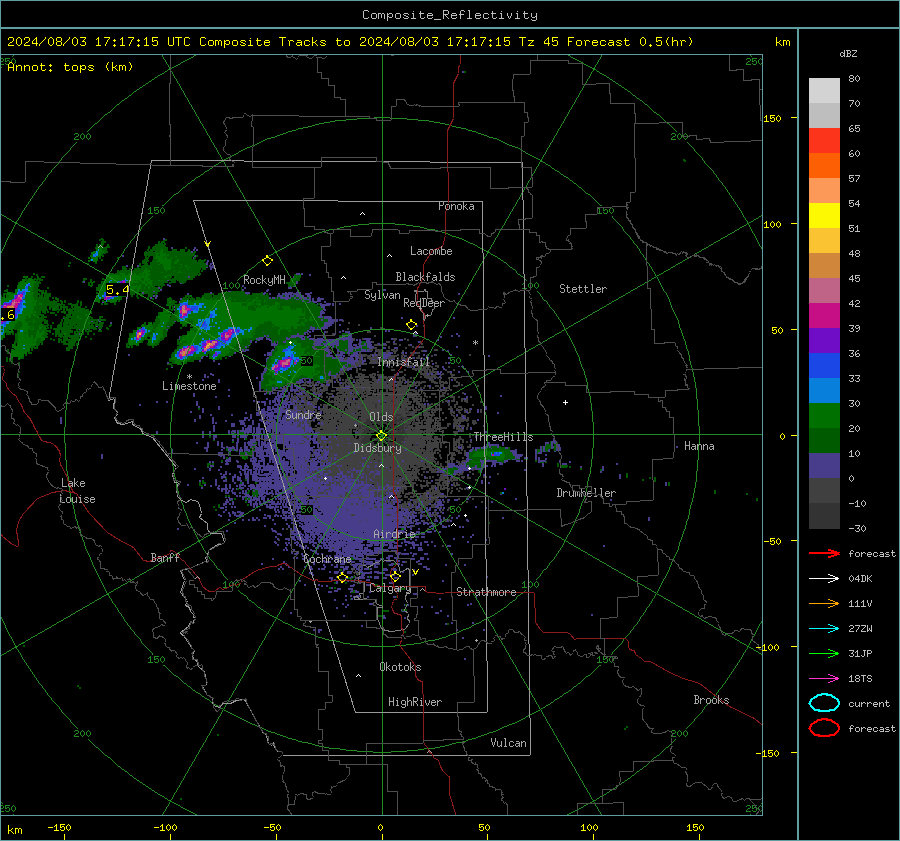Click the Limestone label
Screen dimensions: 900x841
(x=189, y=386)
